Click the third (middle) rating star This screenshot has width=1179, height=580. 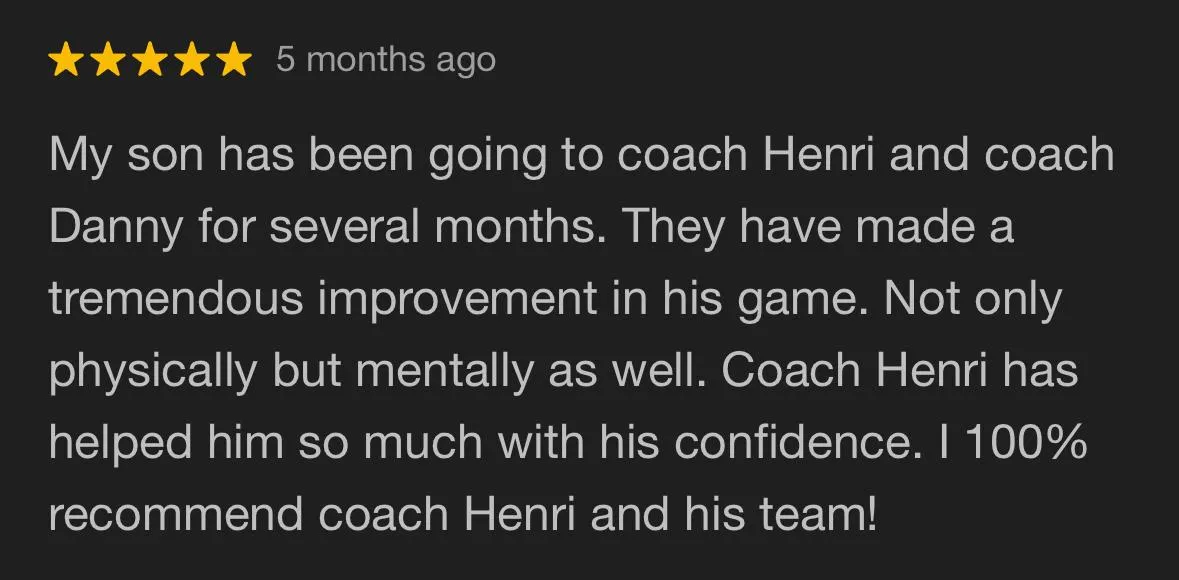pos(150,60)
